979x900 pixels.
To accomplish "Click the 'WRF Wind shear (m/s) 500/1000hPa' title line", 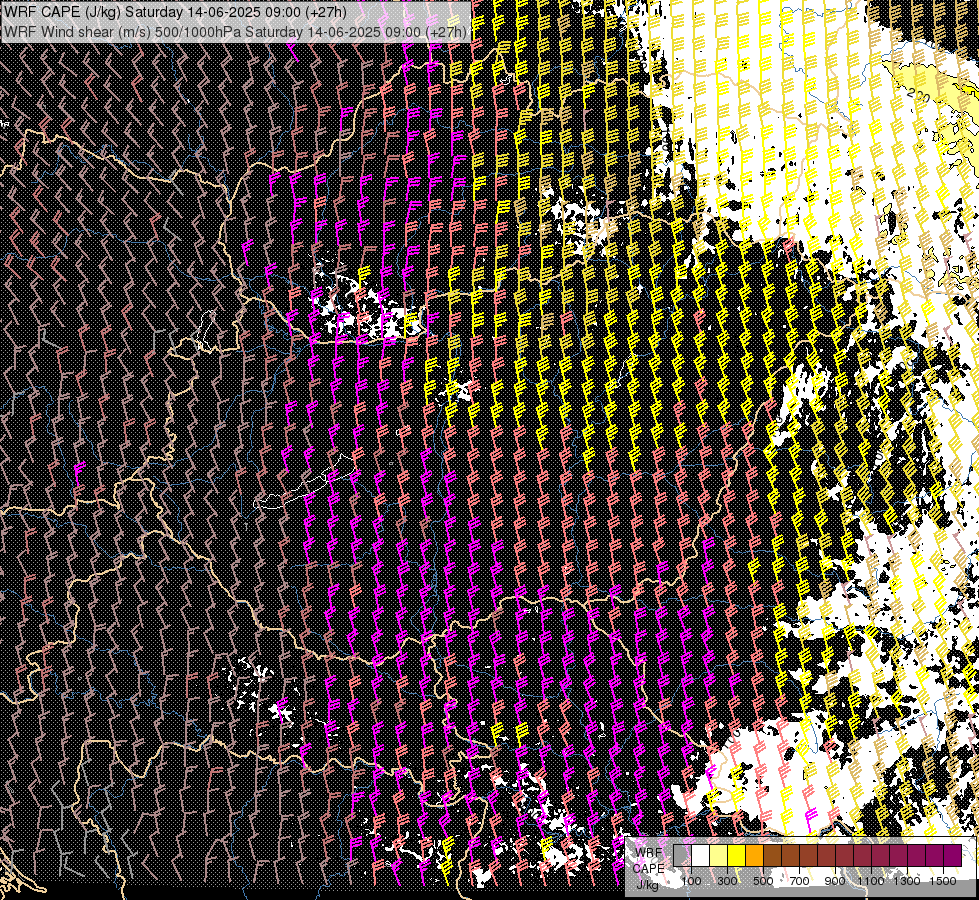I will [235, 32].
